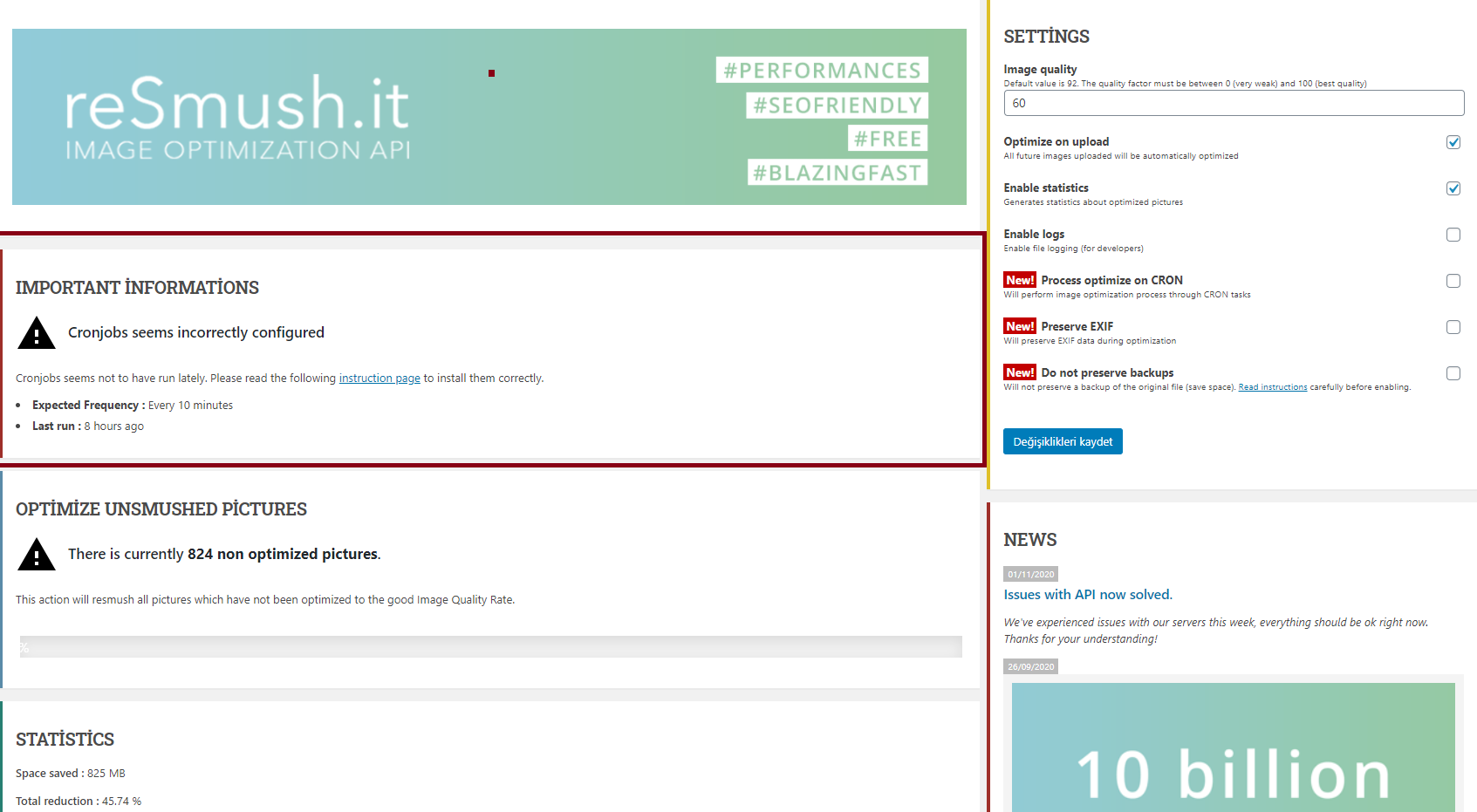Click the Optimize on upload label
Viewport: 1477px width, 812px height.
pos(1056,142)
